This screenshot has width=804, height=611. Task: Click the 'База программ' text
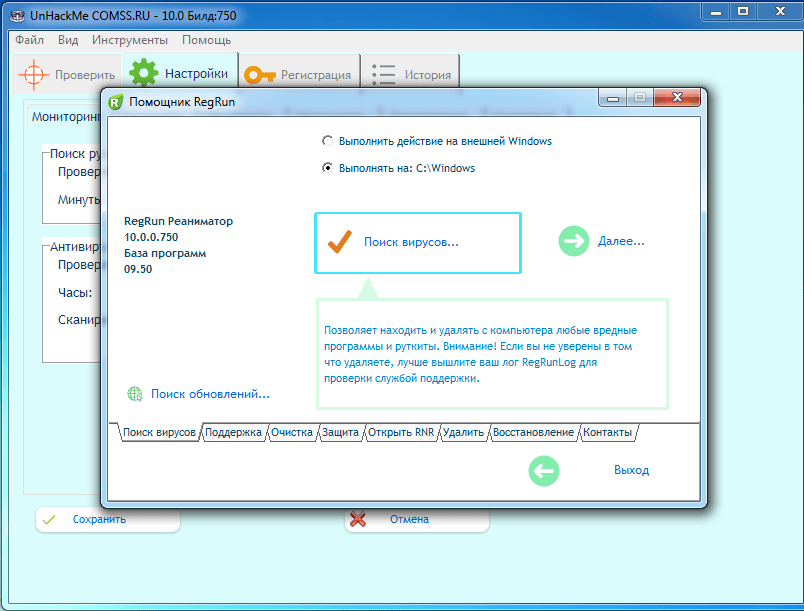click(165, 253)
